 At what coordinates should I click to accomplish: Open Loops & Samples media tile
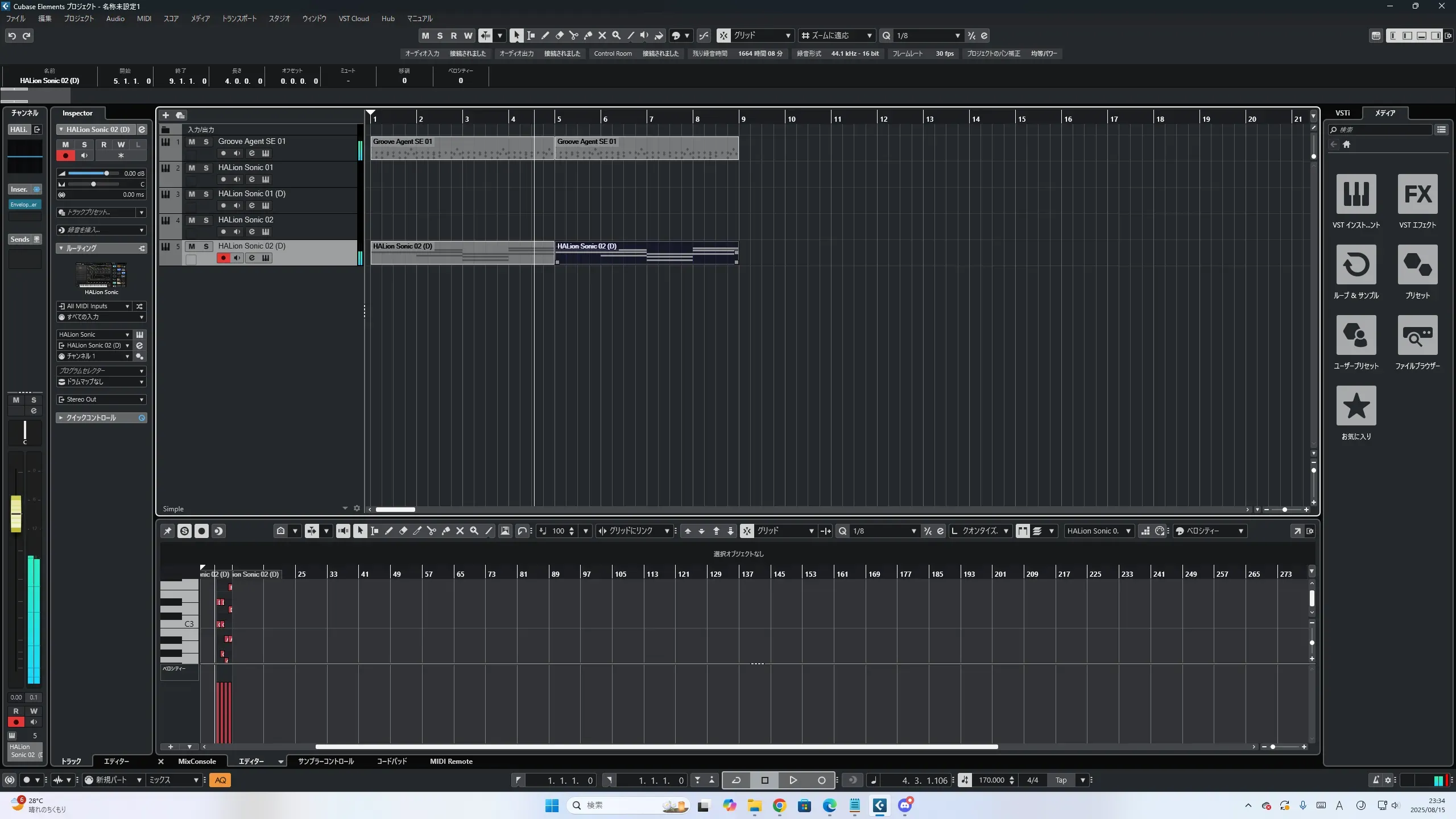click(1356, 264)
